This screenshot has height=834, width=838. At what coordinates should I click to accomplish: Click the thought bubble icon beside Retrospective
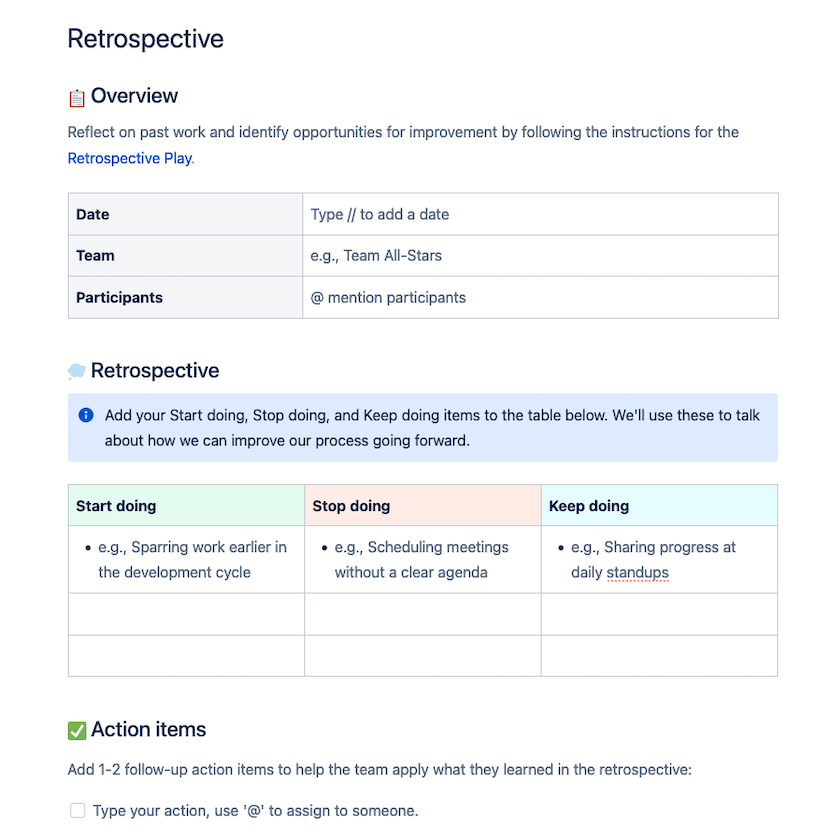[77, 372]
